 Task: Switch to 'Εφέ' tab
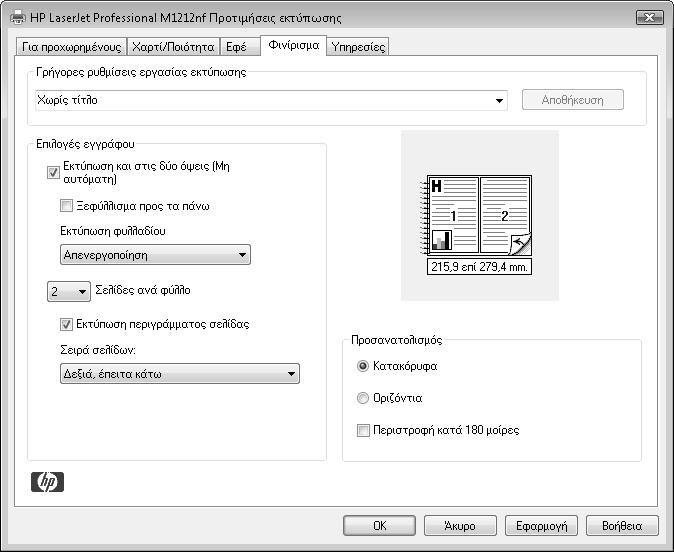[x=240, y=47]
